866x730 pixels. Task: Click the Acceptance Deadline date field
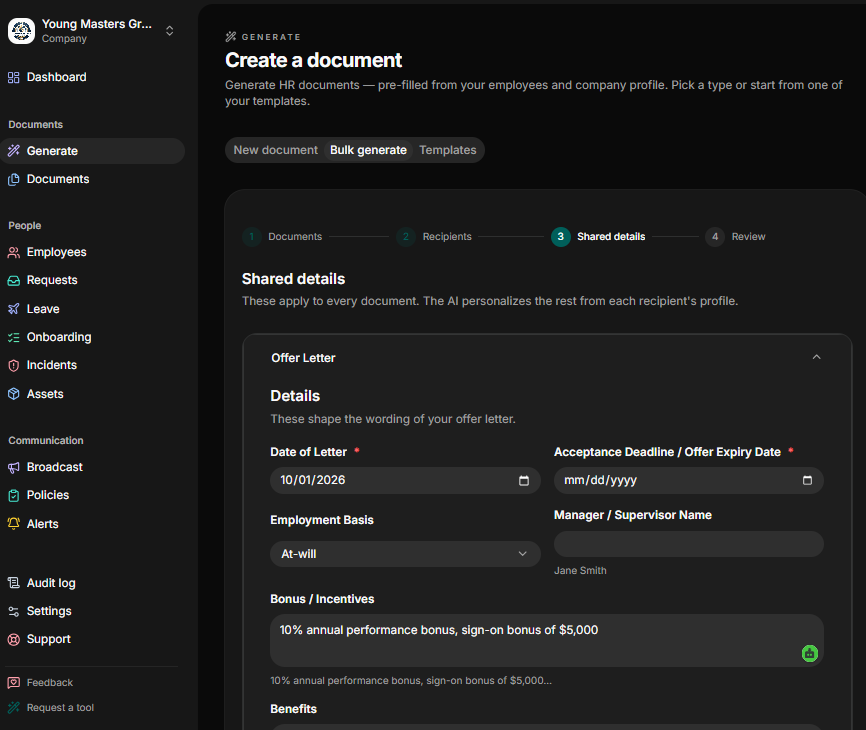pos(689,480)
